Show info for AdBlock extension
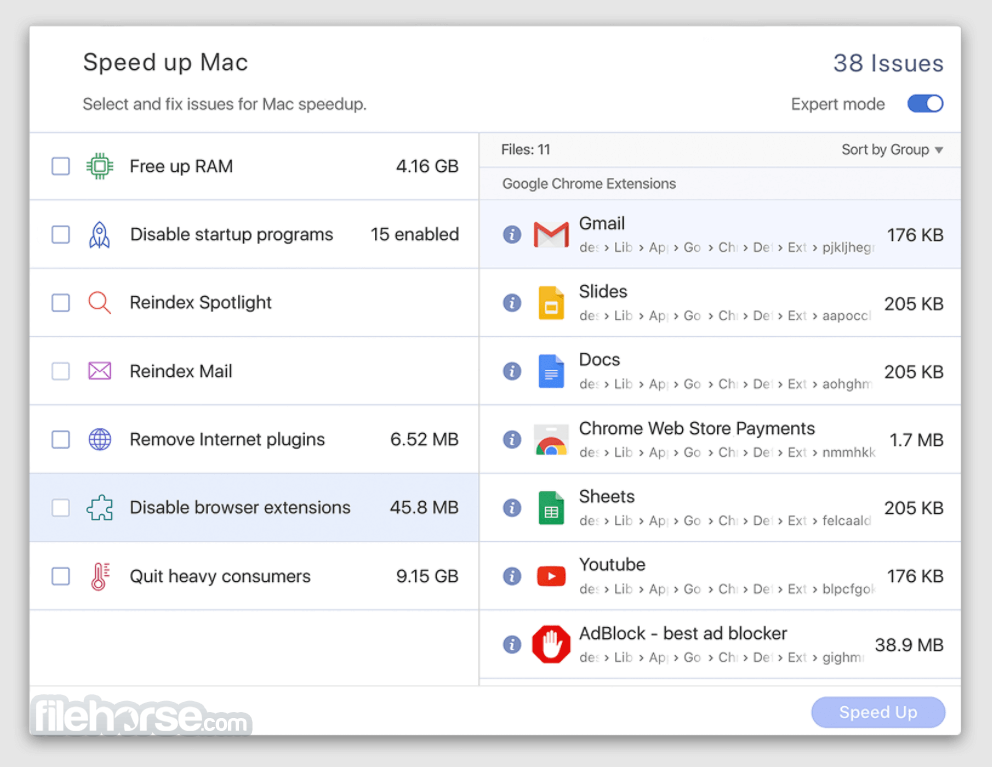The width and height of the screenshot is (992, 767). [512, 644]
